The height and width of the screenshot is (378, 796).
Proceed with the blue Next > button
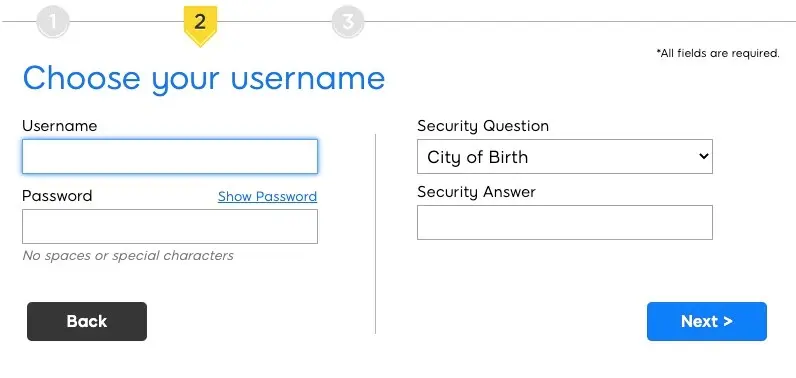[x=707, y=321]
